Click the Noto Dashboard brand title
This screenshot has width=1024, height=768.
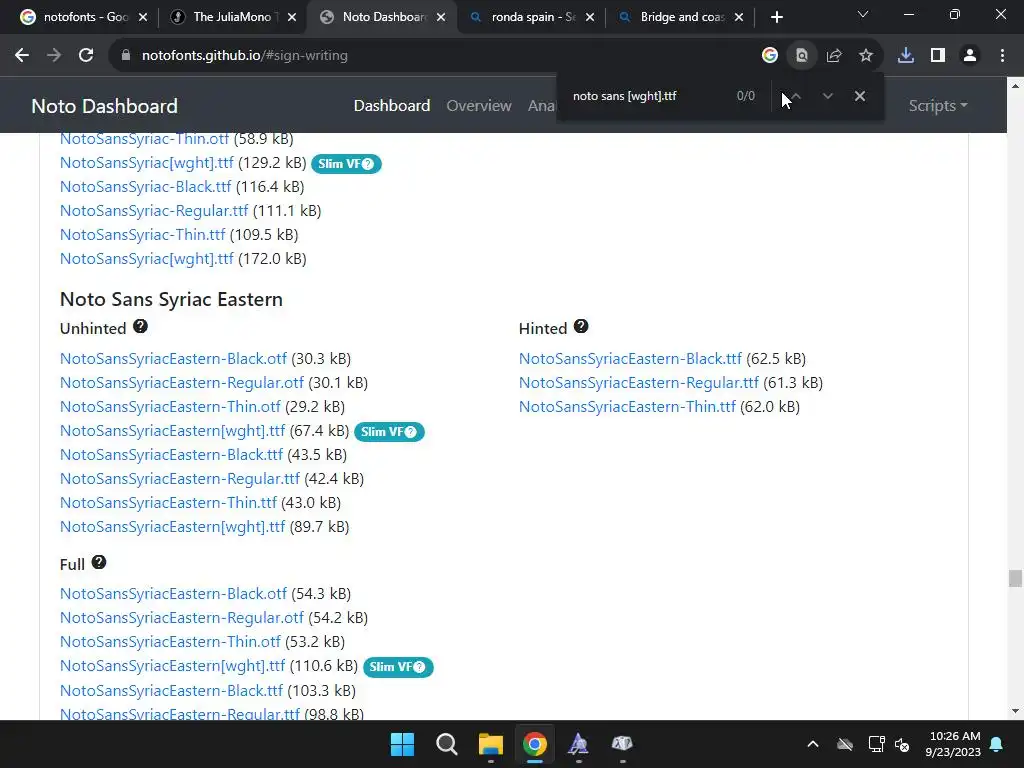pos(104,106)
